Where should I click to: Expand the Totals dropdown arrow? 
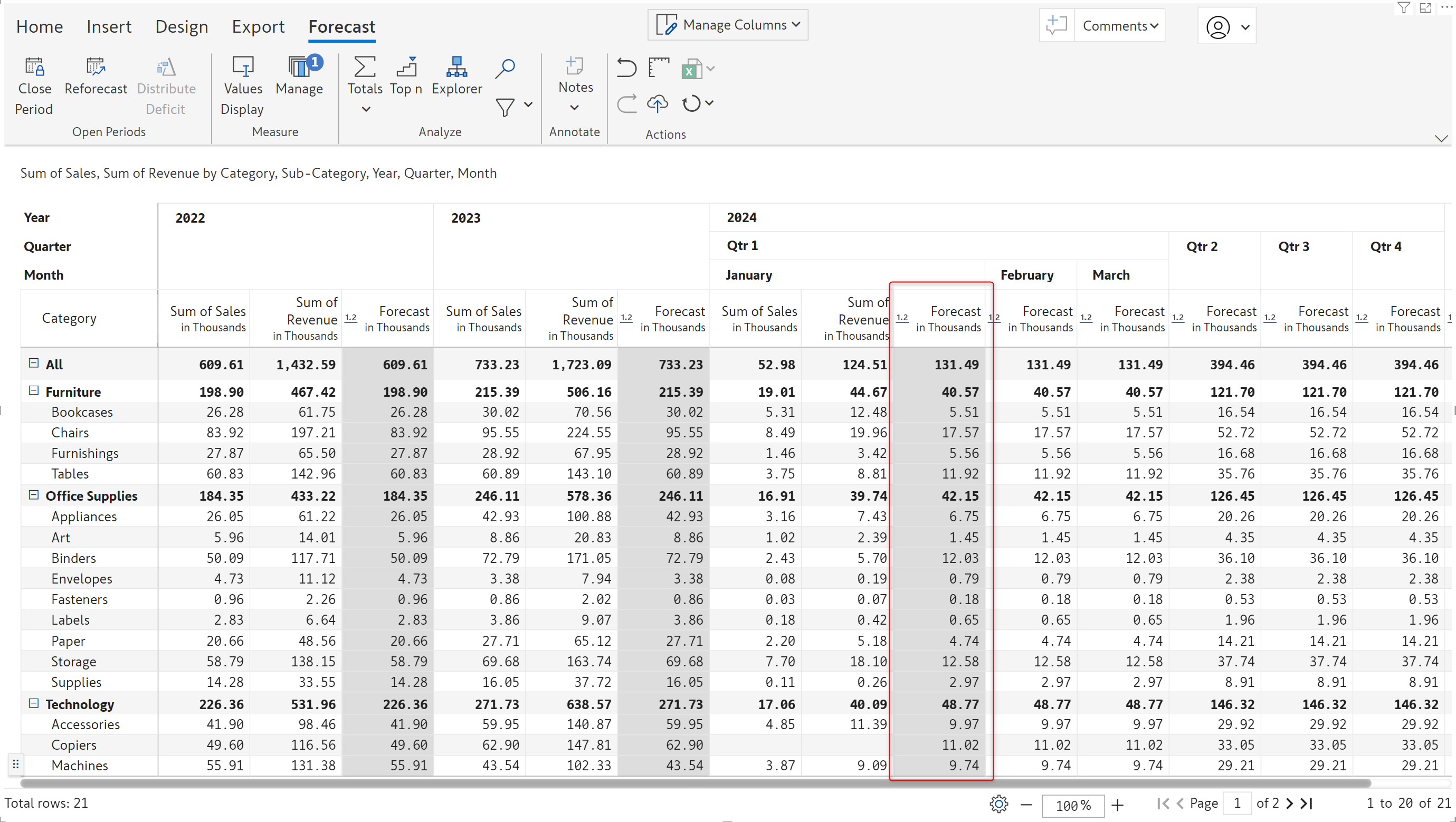pos(366,109)
